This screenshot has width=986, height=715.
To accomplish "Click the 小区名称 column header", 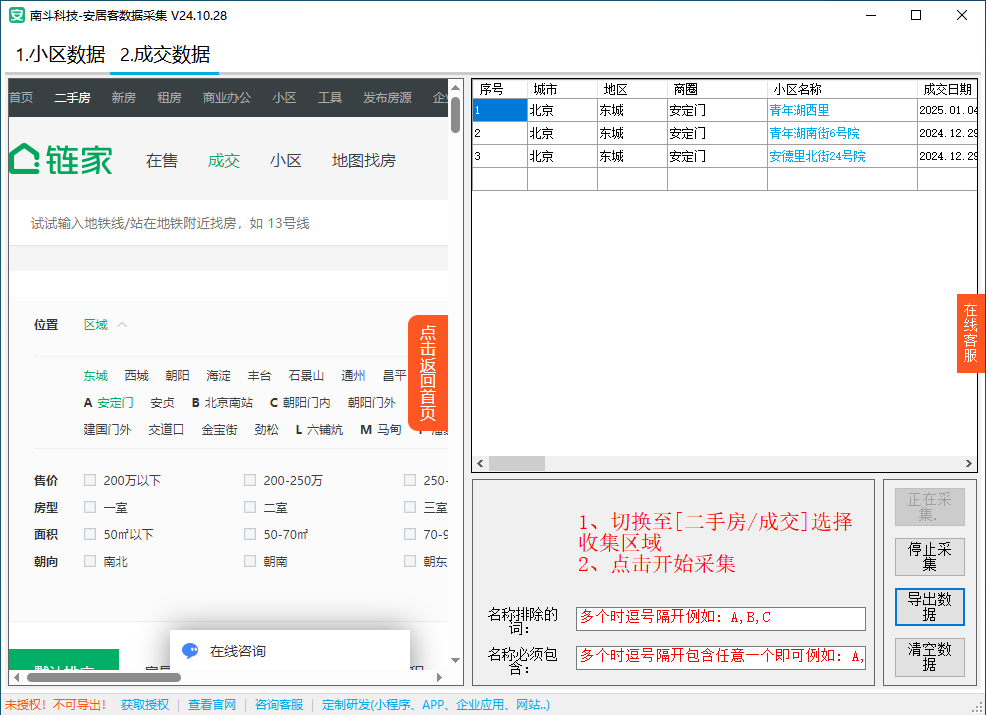I will point(842,89).
